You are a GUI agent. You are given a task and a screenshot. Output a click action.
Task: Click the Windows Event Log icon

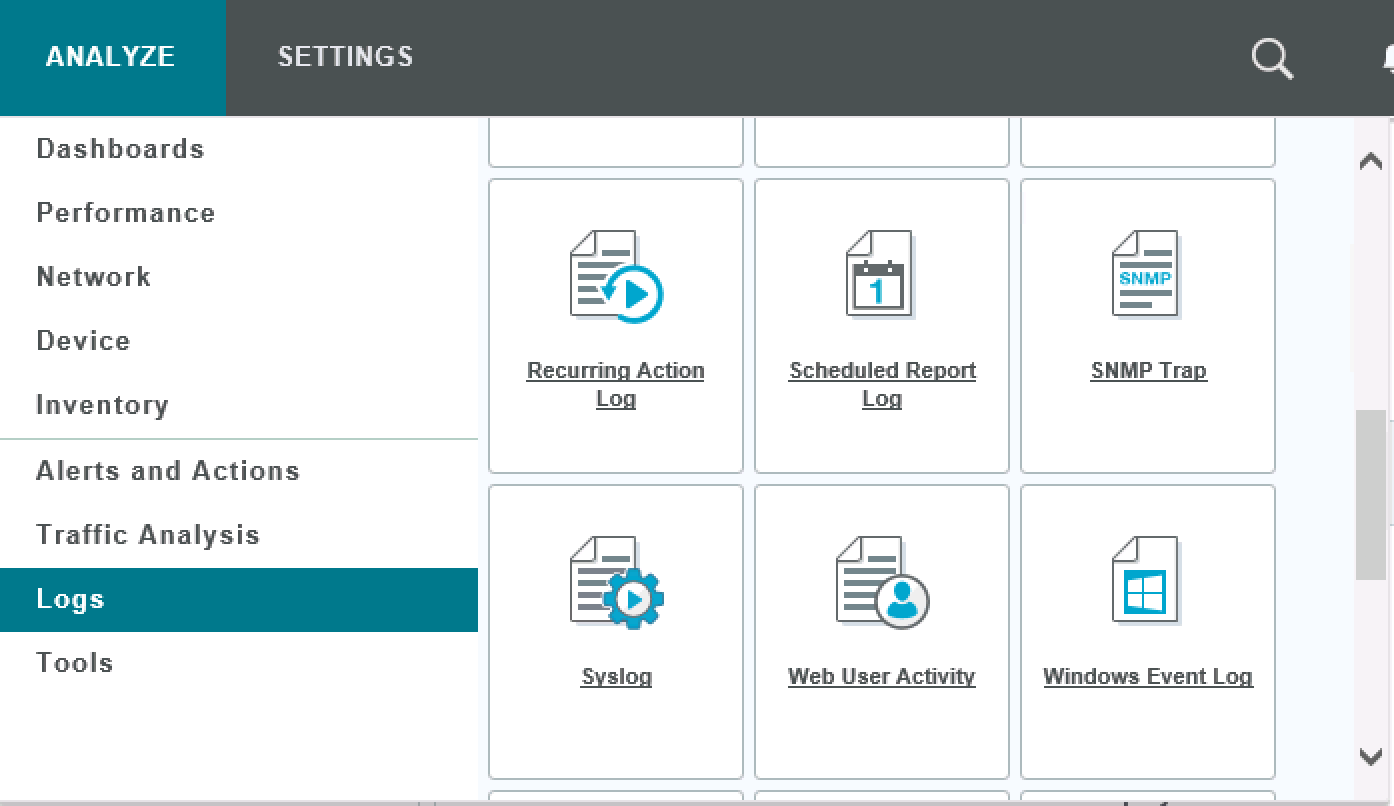tap(1147, 581)
